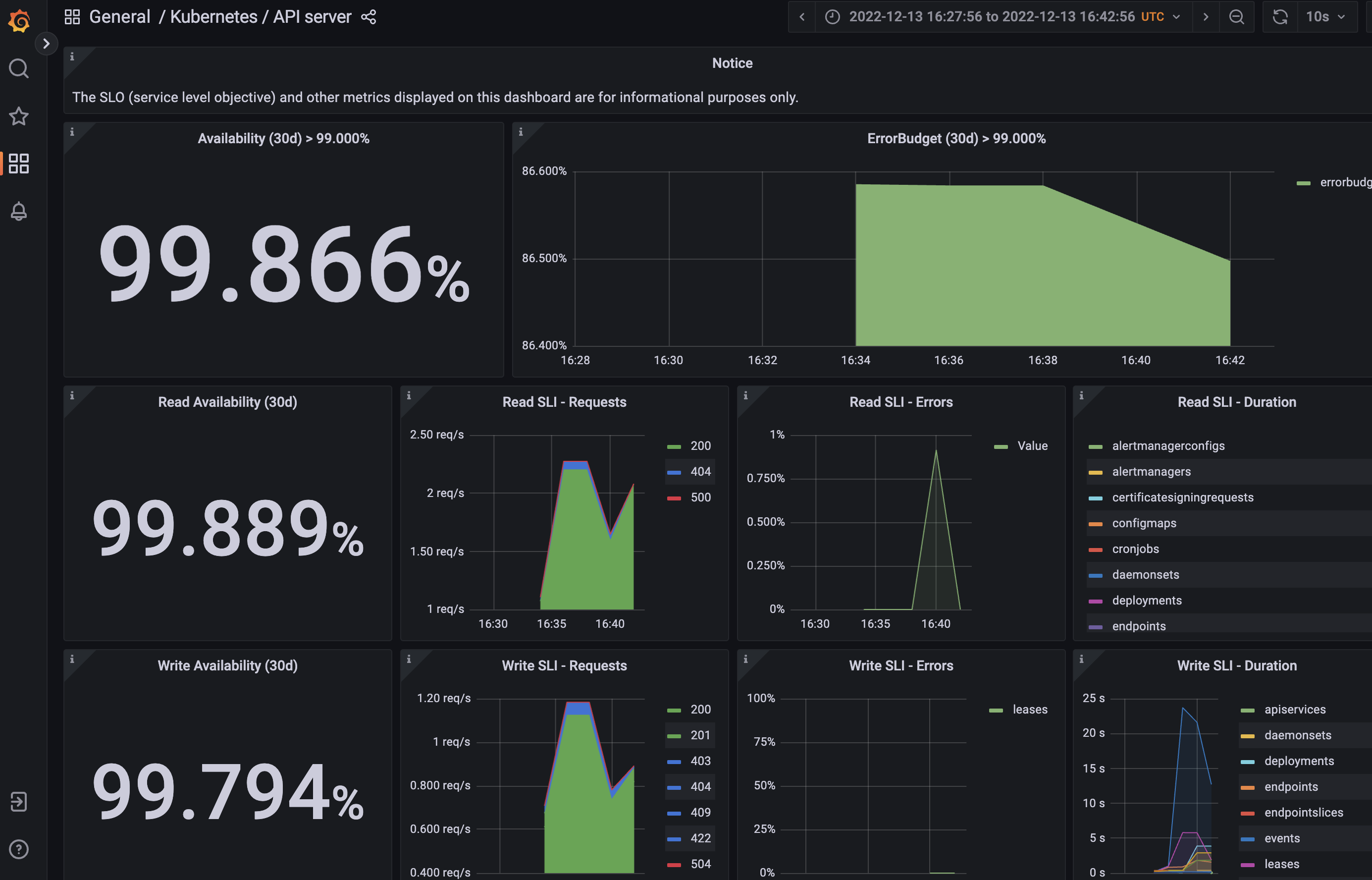Click the General breadcrumb link
This screenshot has width=1372, height=880.
click(119, 17)
